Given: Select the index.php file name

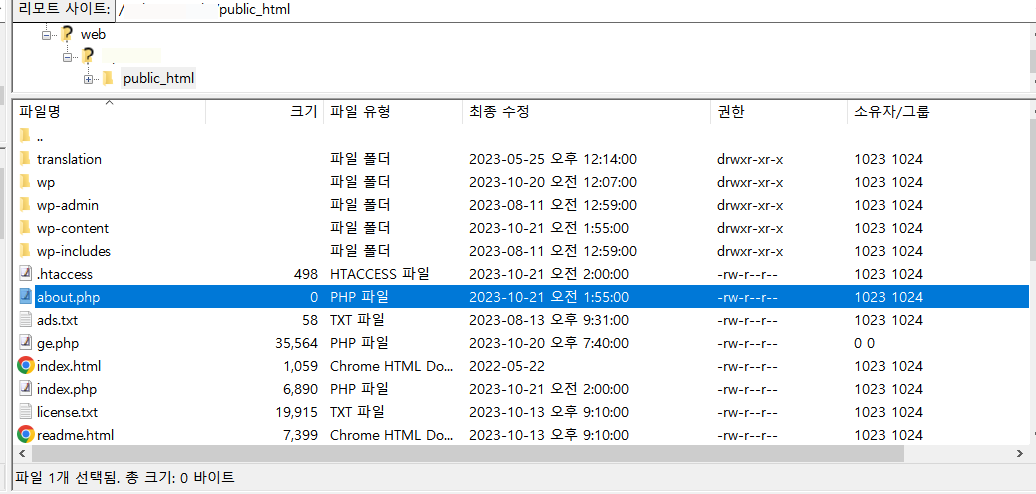Looking at the screenshot, I should [x=67, y=389].
